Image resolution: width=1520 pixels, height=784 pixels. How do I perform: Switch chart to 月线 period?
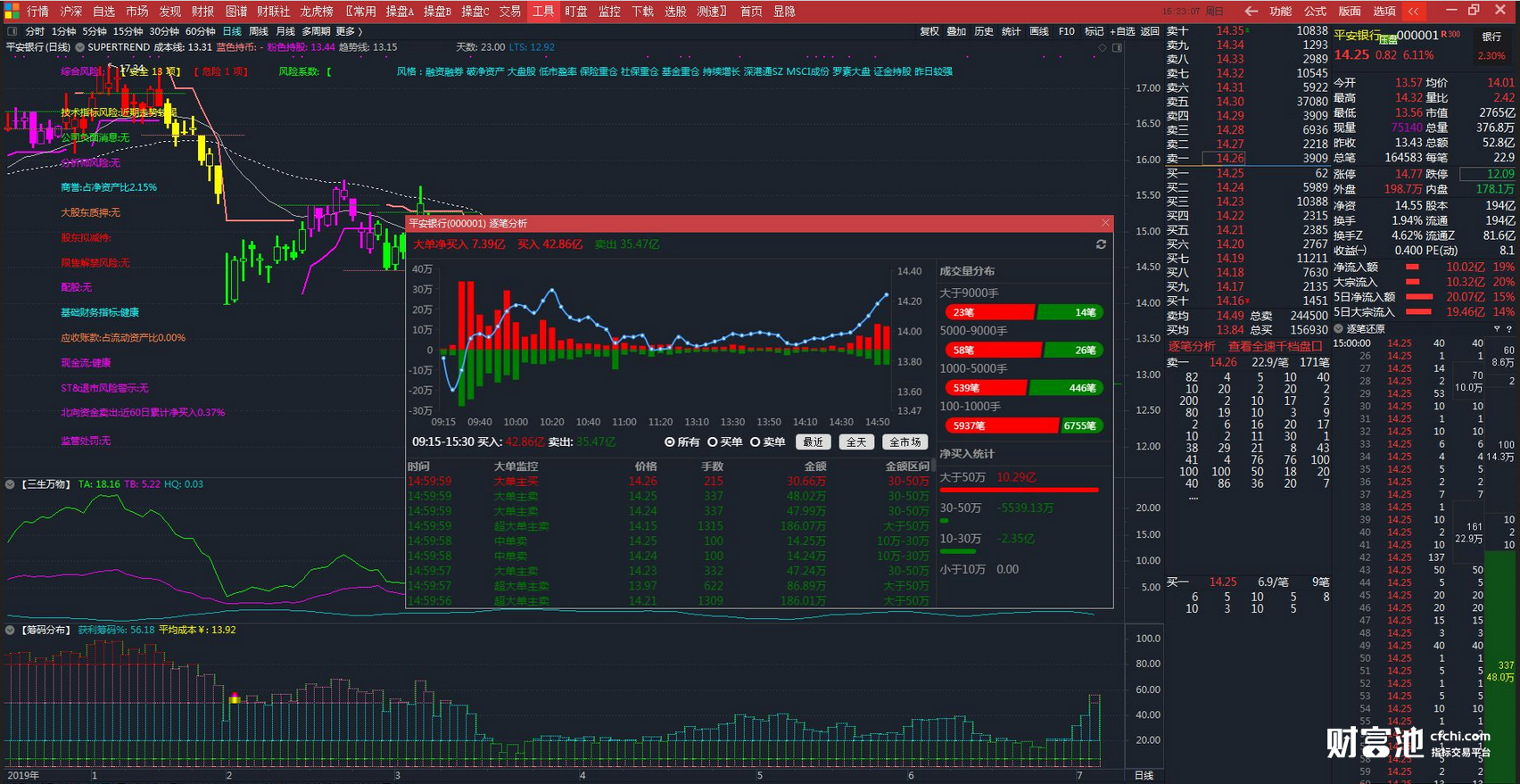285,31
